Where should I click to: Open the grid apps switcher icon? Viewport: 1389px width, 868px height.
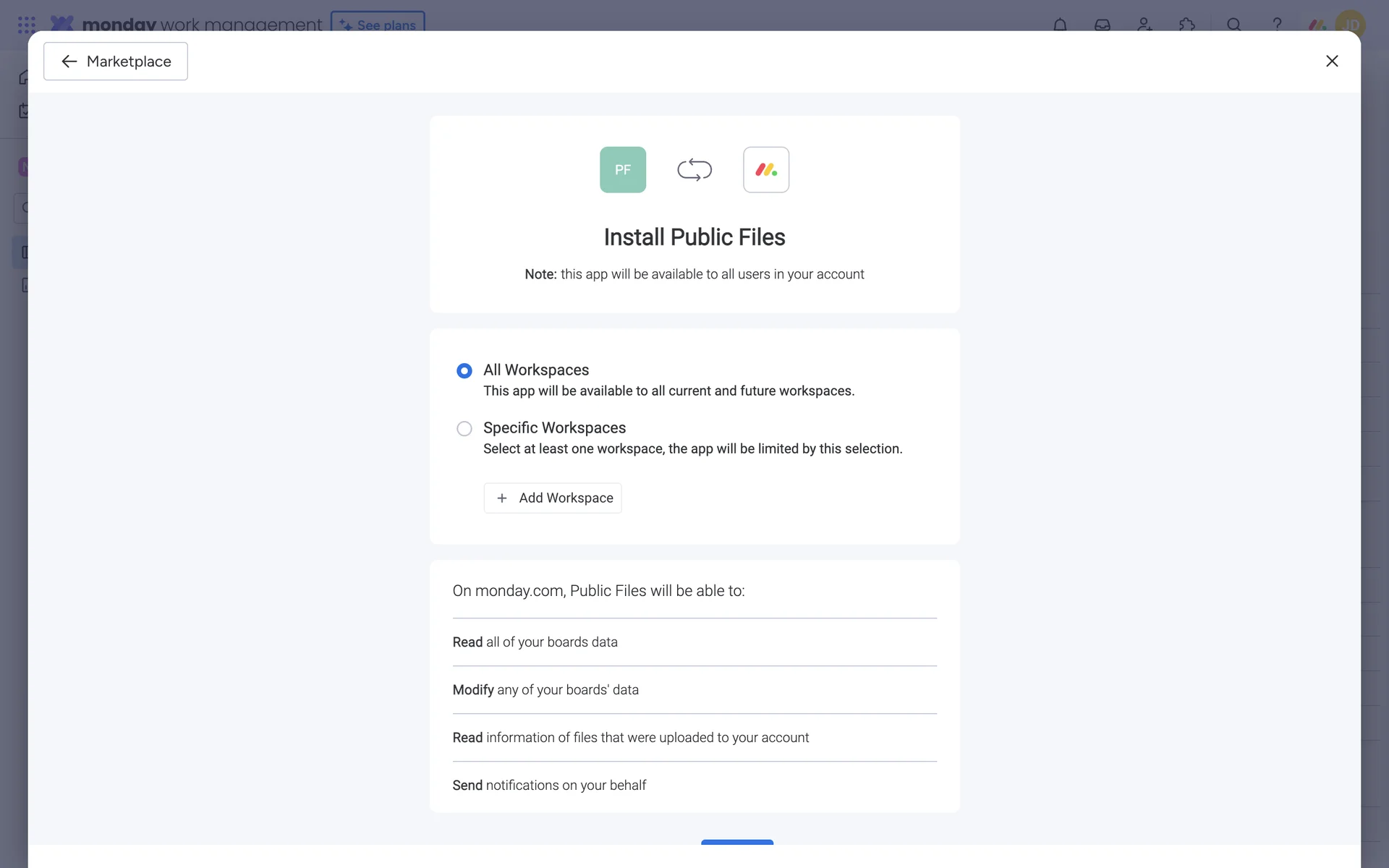[x=26, y=25]
